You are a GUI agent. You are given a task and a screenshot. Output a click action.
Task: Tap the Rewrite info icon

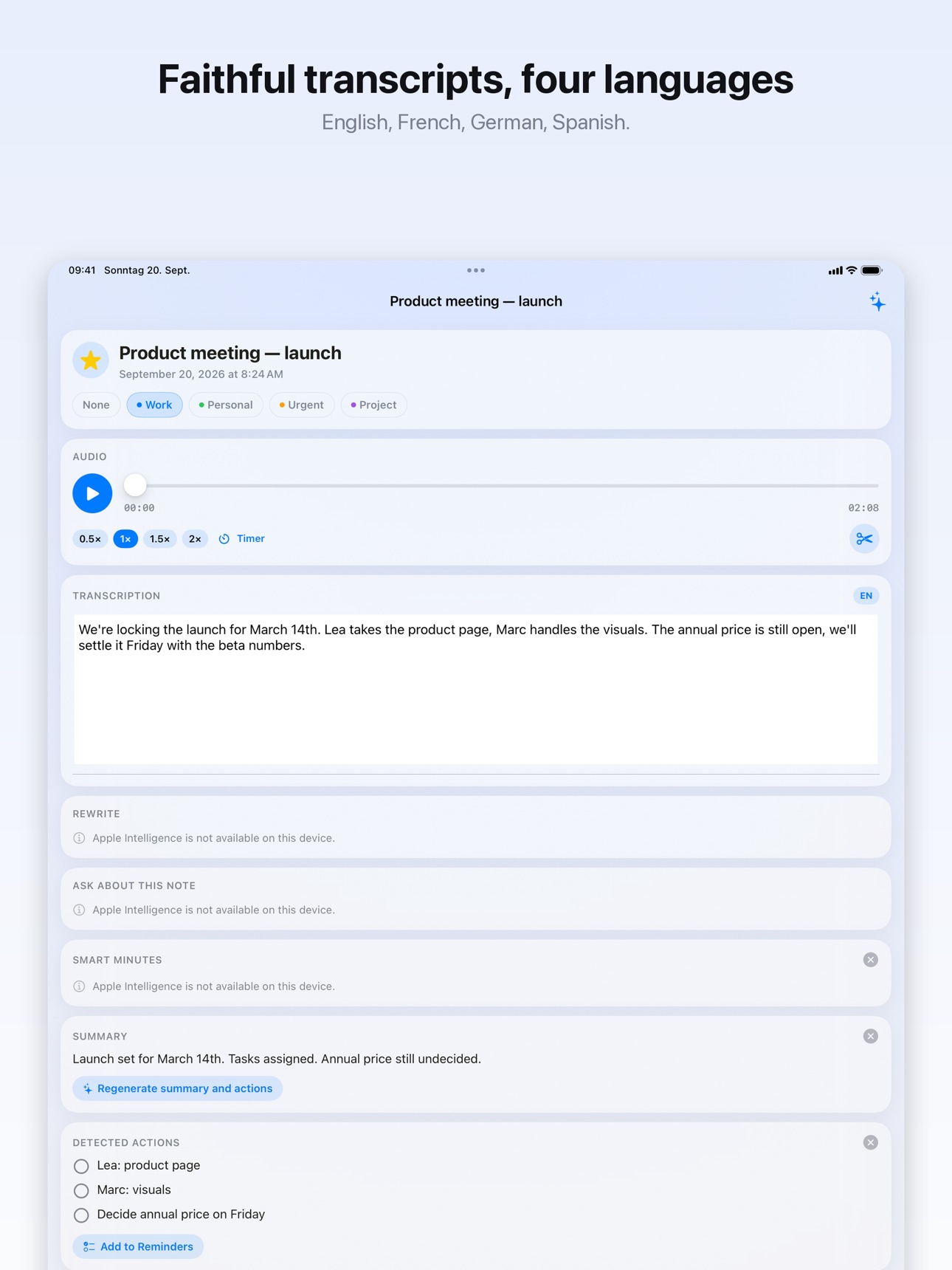[x=79, y=838]
